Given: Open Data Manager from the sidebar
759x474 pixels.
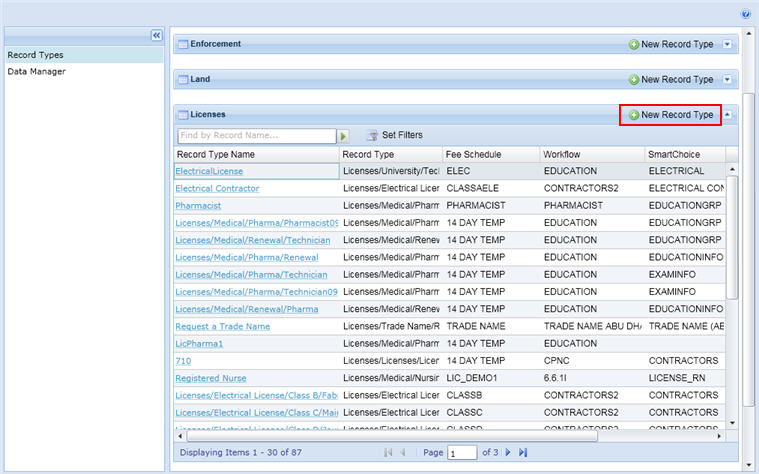Looking at the screenshot, I should pyautogui.click(x=37, y=72).
